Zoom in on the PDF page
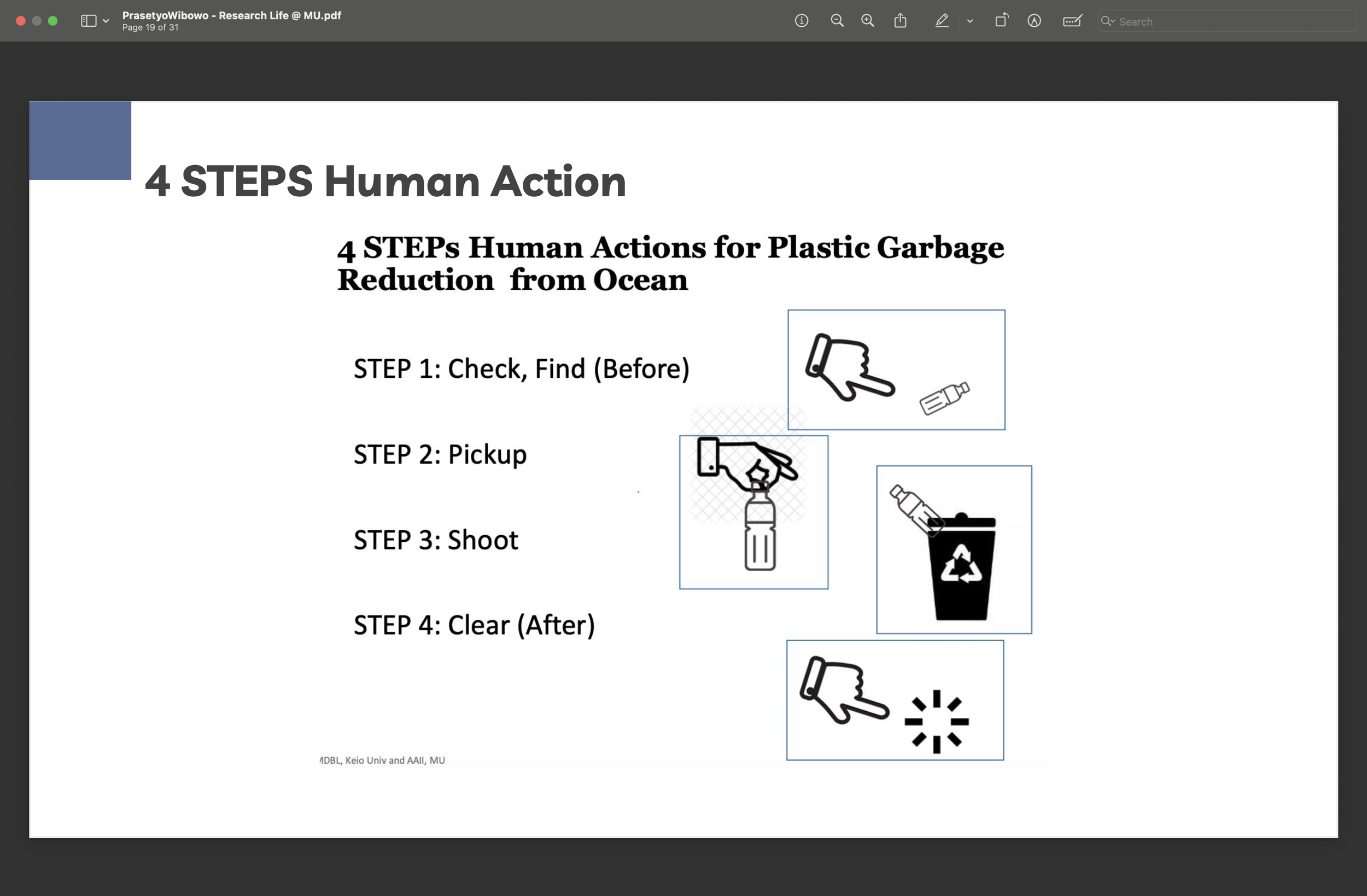The height and width of the screenshot is (896, 1367). click(867, 21)
